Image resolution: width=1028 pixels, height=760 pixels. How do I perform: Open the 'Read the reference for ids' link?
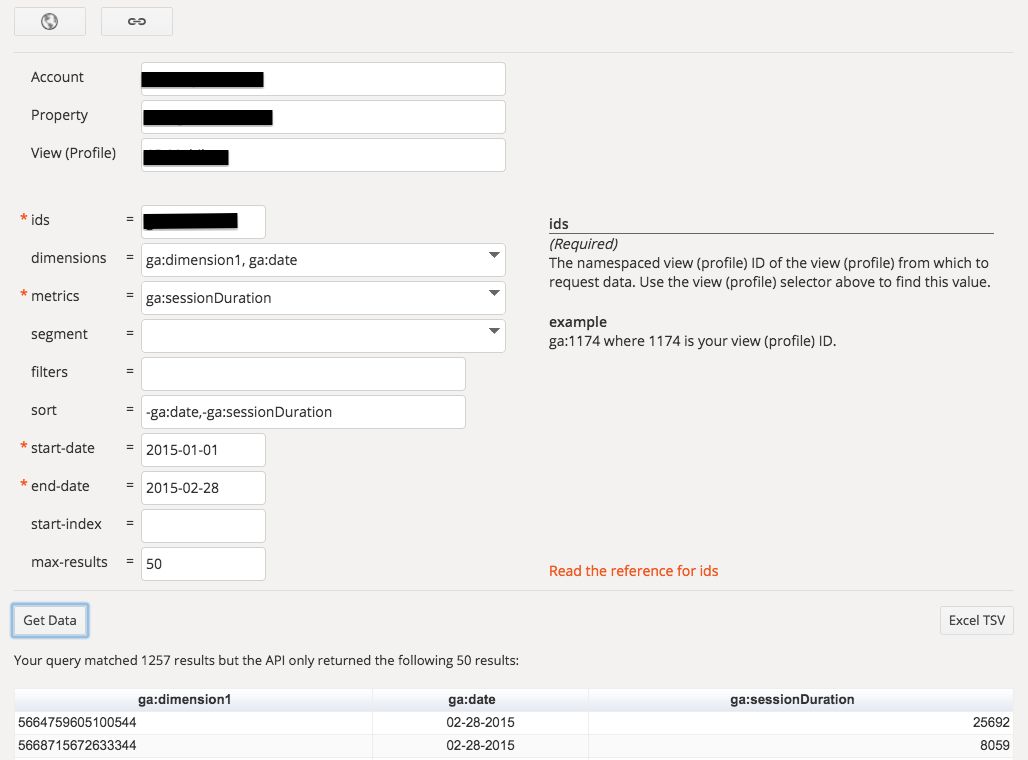click(633, 571)
